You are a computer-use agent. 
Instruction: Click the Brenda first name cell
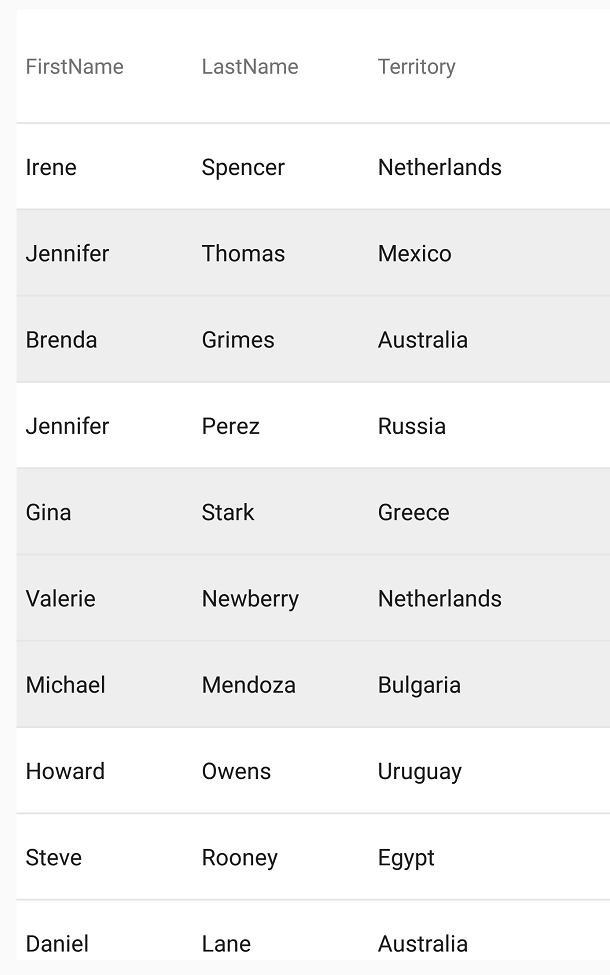[x=62, y=340]
